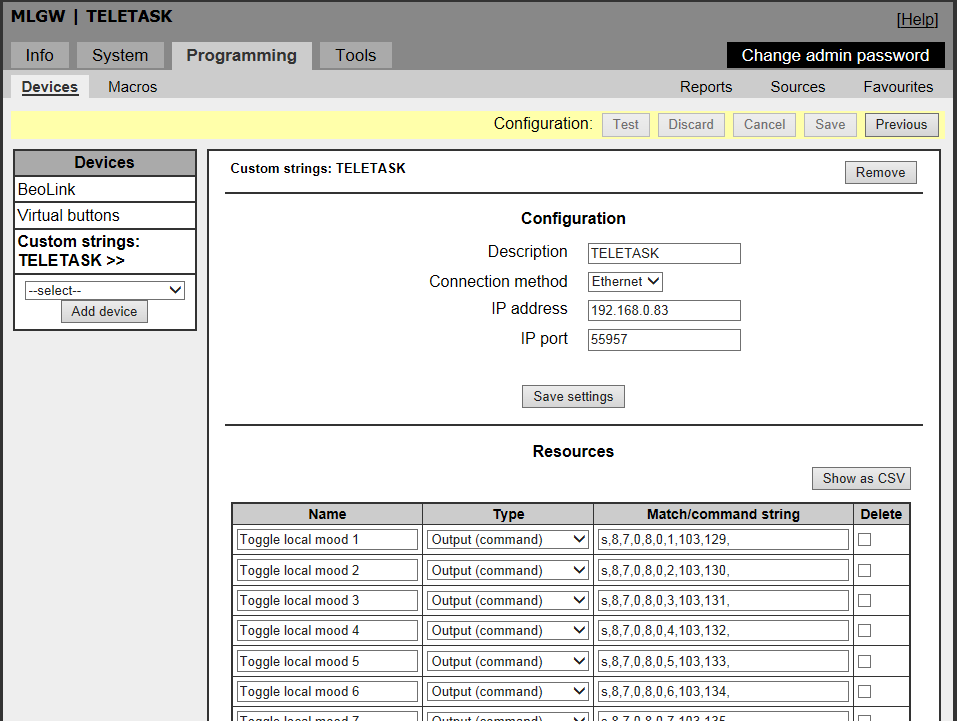Remove the TELETASK custom strings device
Image resolution: width=957 pixels, height=721 pixels.
pos(880,173)
